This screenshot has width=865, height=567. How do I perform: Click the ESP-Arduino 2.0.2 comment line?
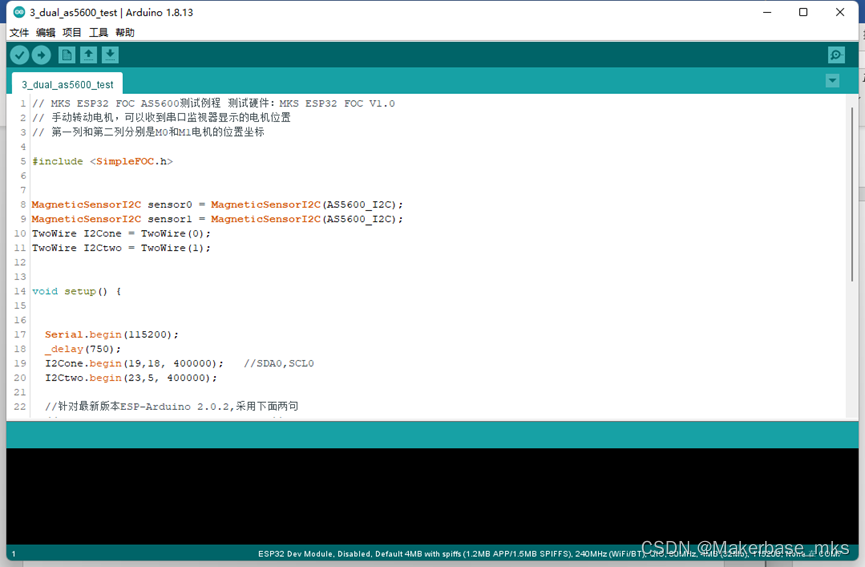coord(172,406)
